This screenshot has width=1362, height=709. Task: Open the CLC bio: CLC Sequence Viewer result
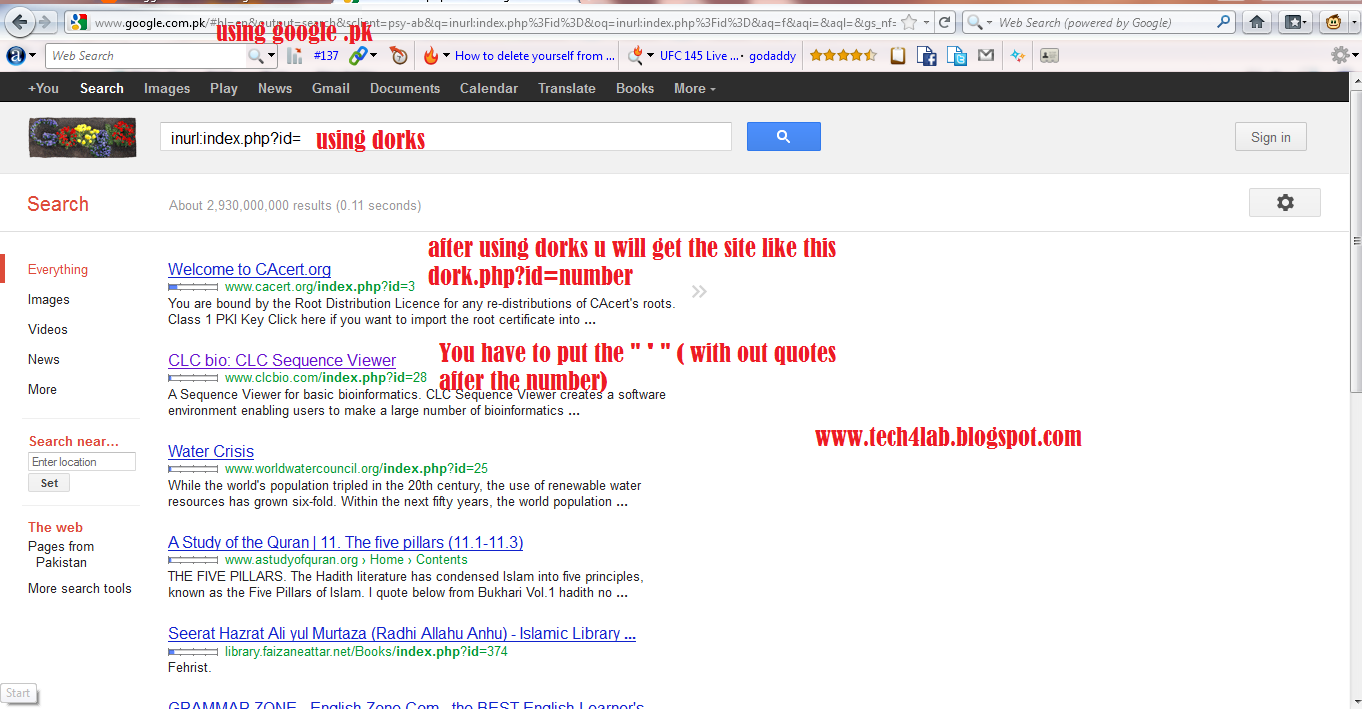(x=282, y=360)
